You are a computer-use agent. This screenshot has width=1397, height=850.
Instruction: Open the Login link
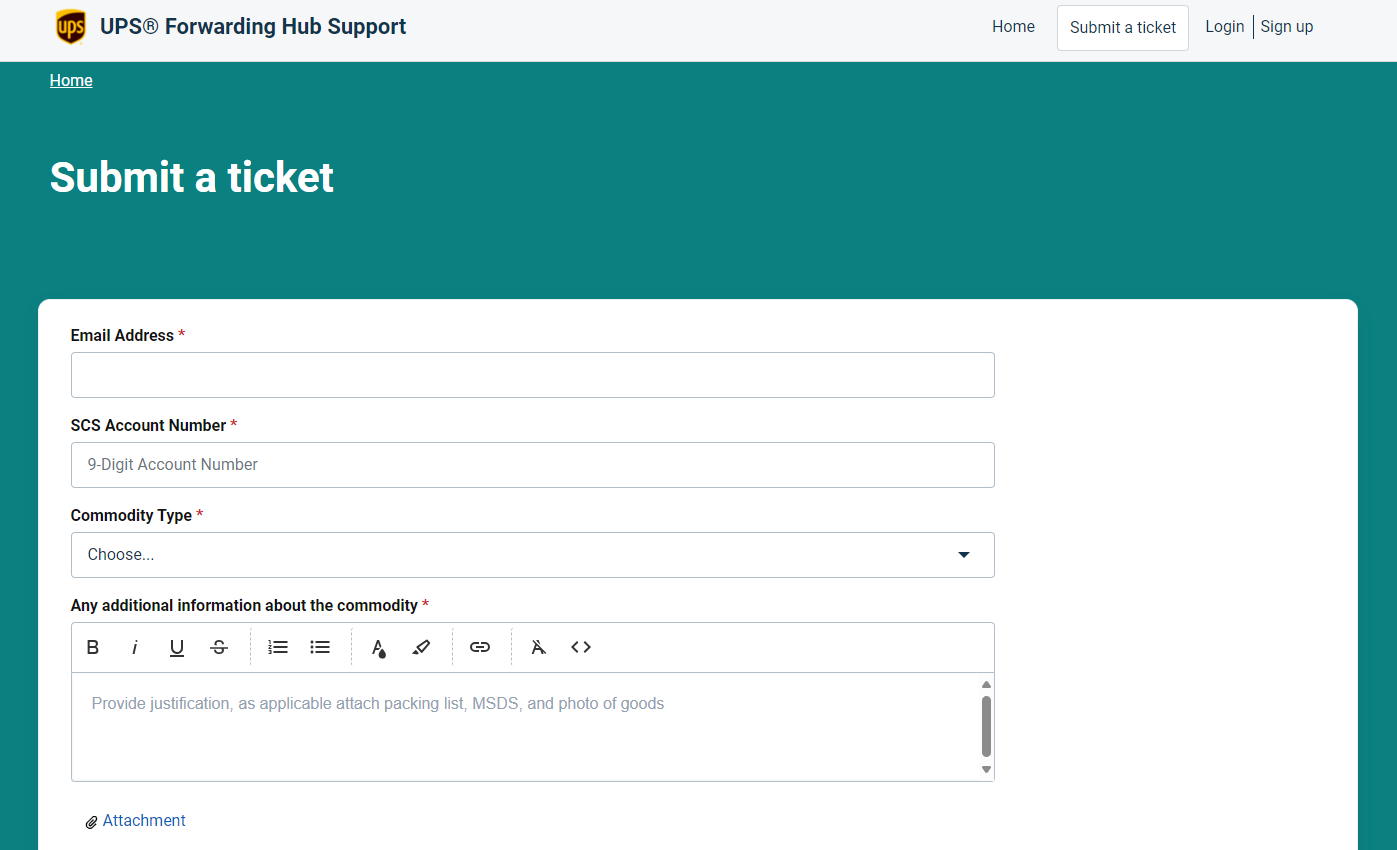pyautogui.click(x=1225, y=27)
